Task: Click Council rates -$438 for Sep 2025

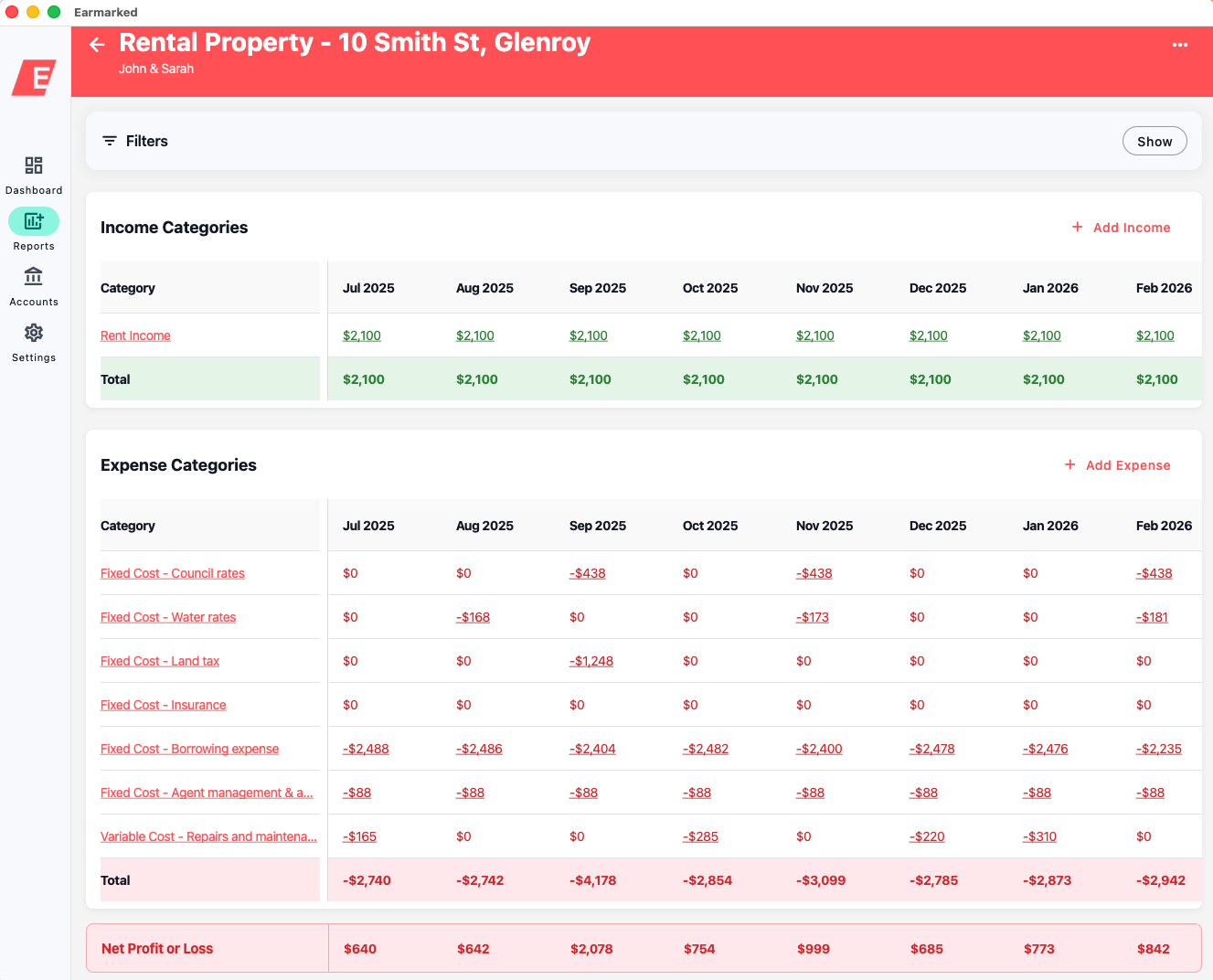Action: 588,573
